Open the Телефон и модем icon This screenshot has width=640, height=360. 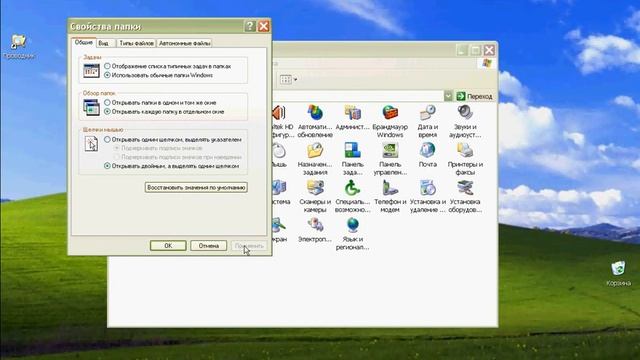pyautogui.click(x=390, y=196)
